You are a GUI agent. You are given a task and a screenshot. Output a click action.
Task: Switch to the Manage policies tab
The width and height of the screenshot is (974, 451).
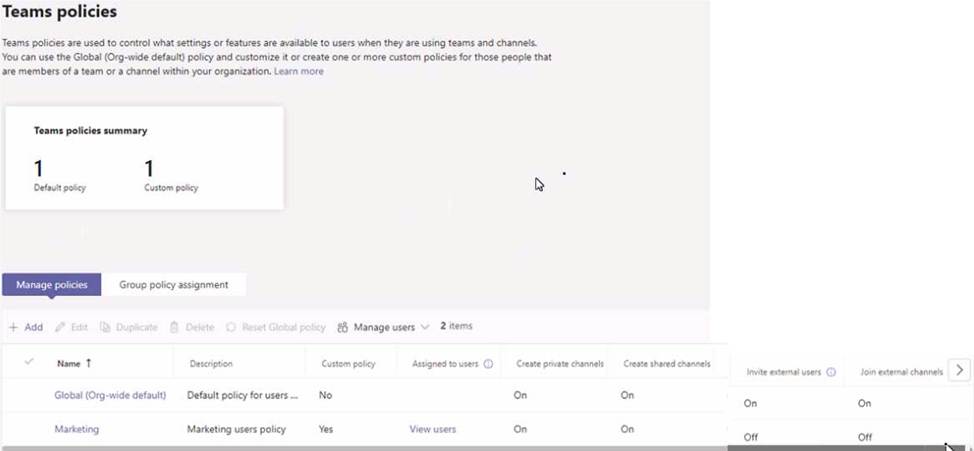(x=52, y=285)
